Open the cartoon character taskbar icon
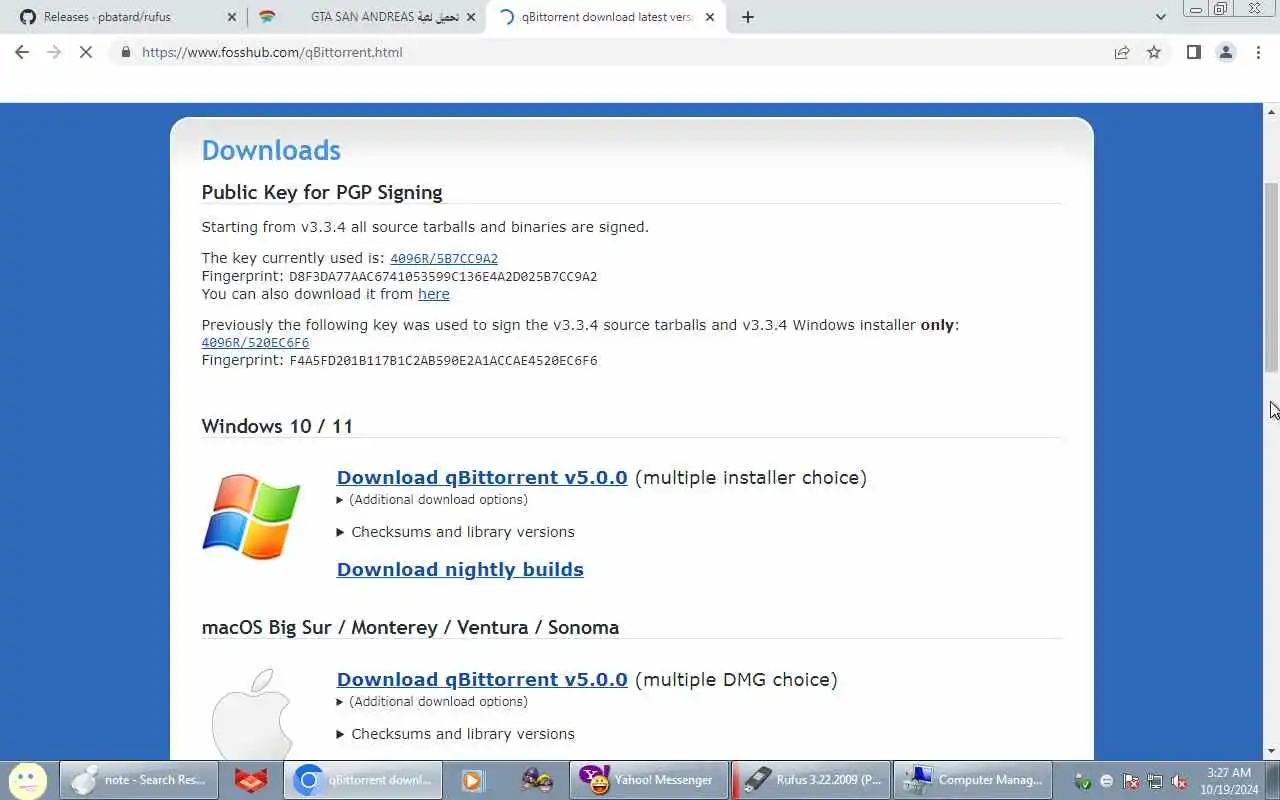 click(537, 780)
